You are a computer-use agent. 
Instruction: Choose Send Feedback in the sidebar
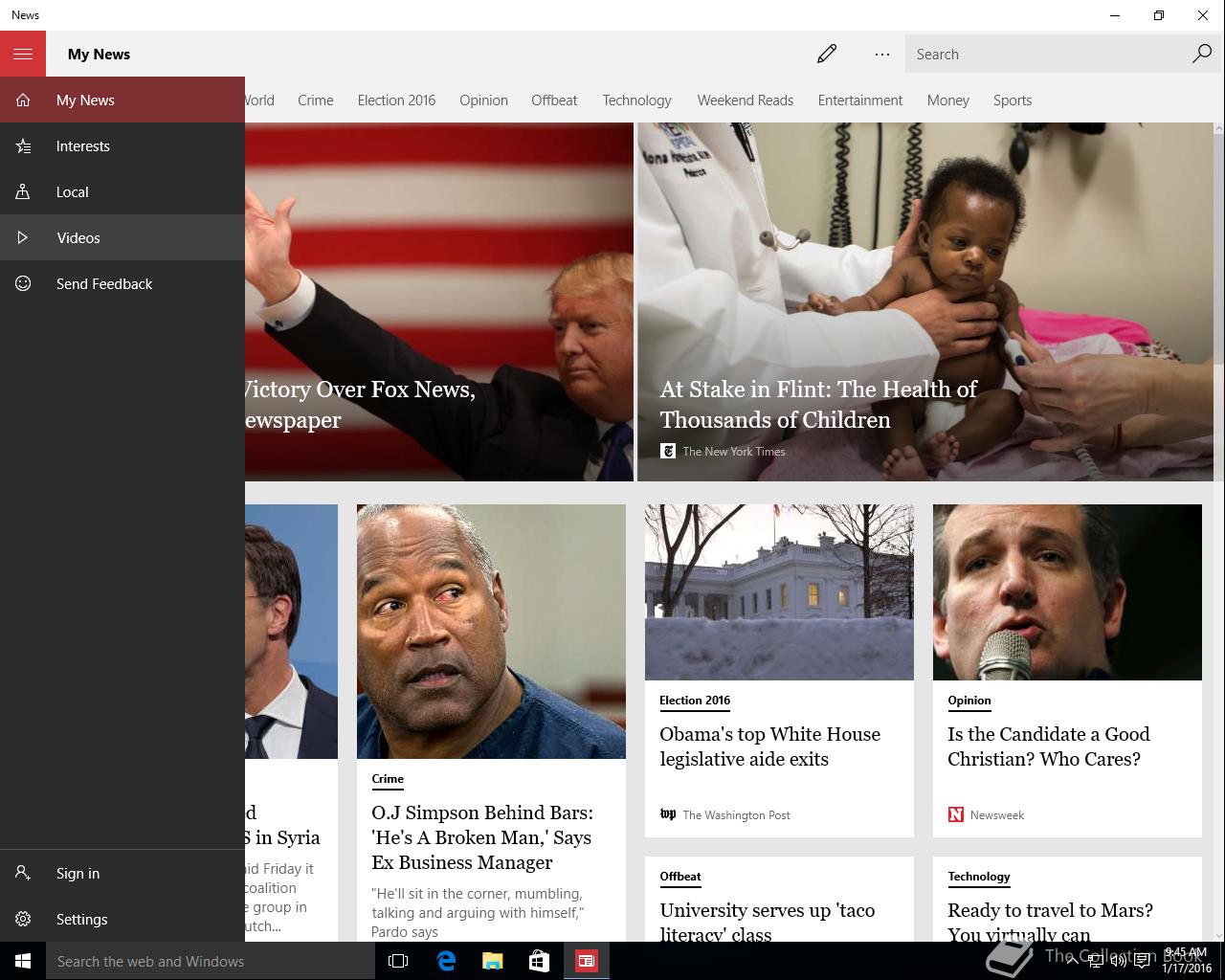122,283
